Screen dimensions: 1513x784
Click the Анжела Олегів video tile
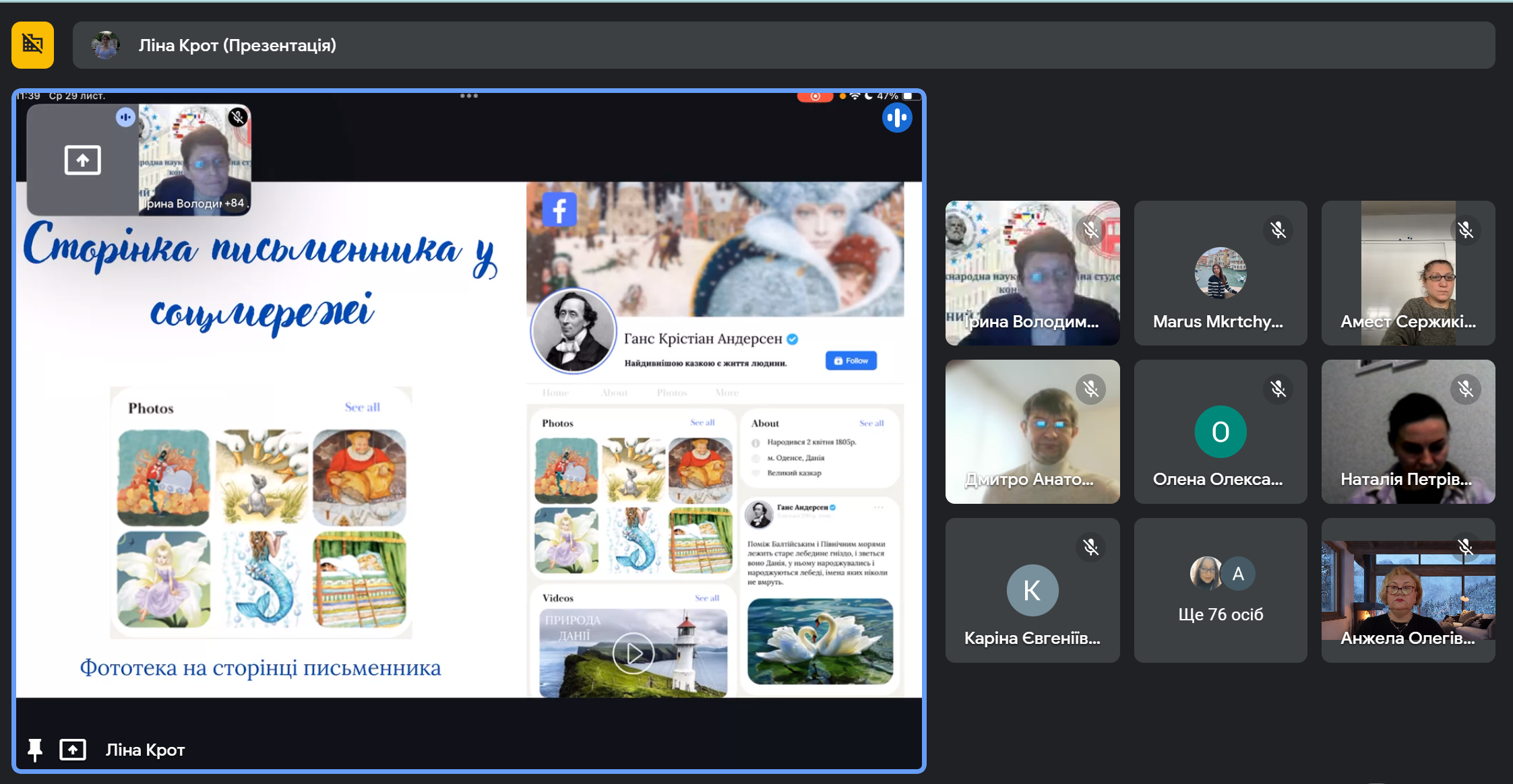coord(1409,590)
